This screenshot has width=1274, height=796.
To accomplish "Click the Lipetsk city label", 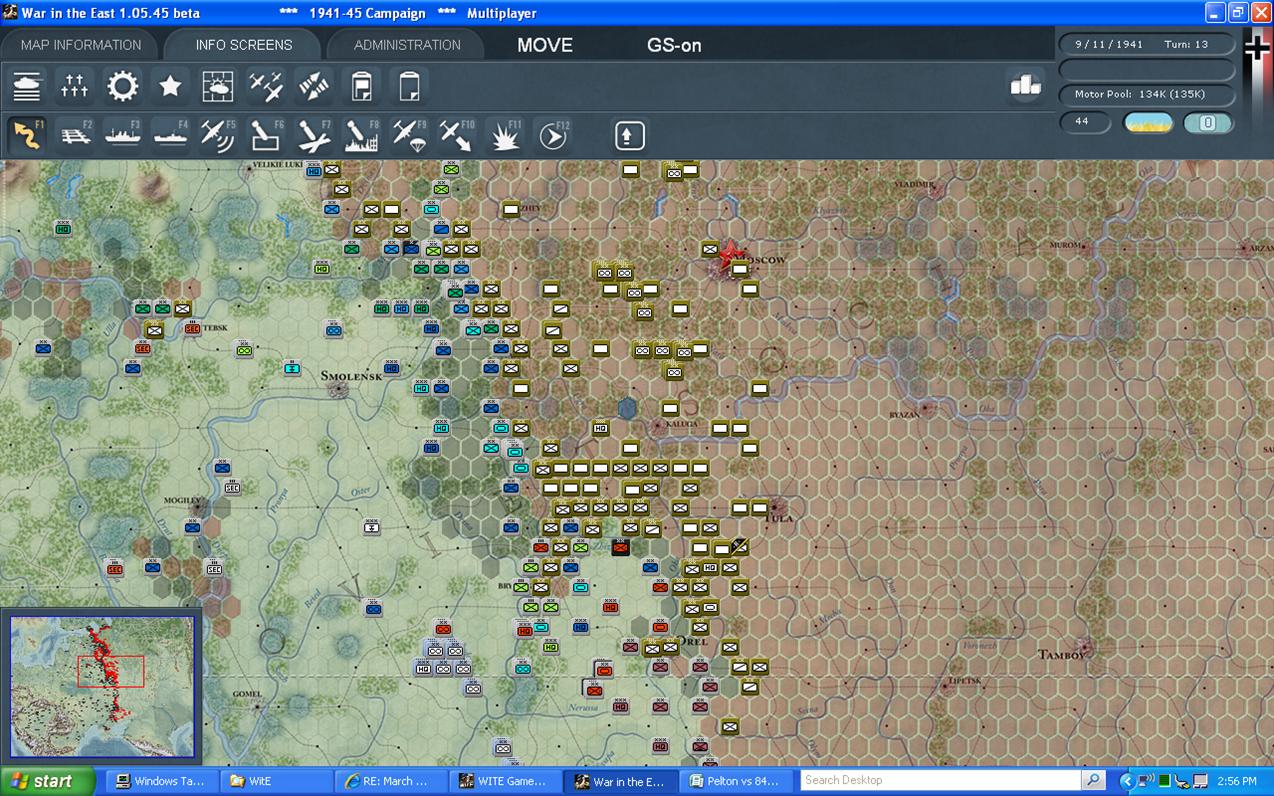I will pyautogui.click(x=964, y=680).
